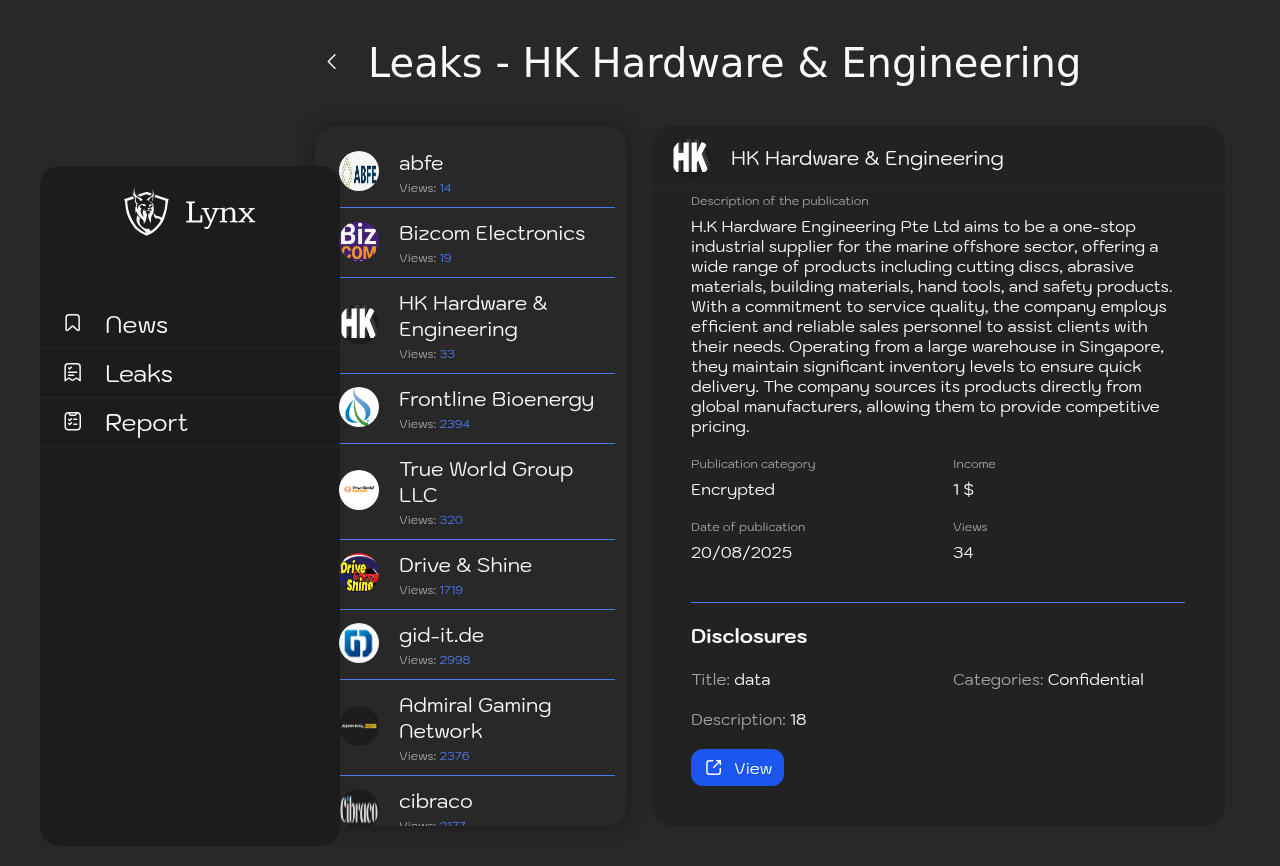
Task: Click the View disclosure button
Action: coord(737,768)
